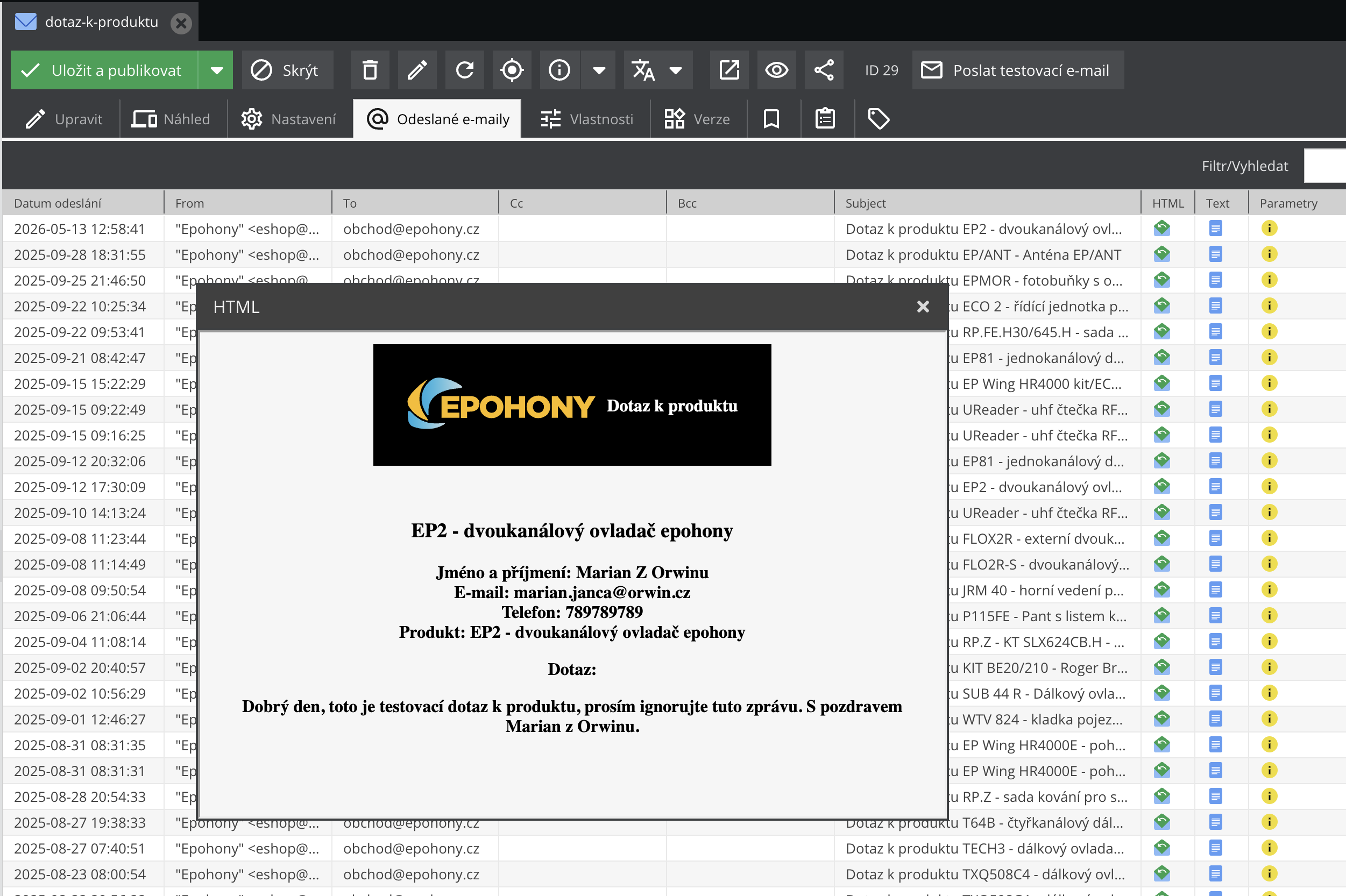Click the Skrýt button

[287, 70]
